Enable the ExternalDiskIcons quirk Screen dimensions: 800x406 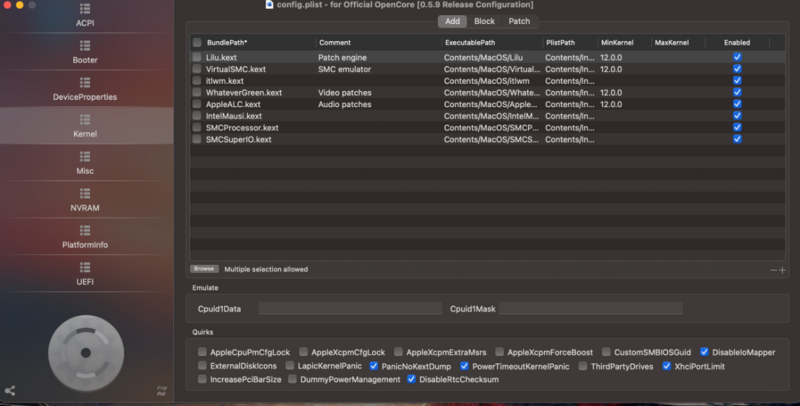pyautogui.click(x=202, y=366)
